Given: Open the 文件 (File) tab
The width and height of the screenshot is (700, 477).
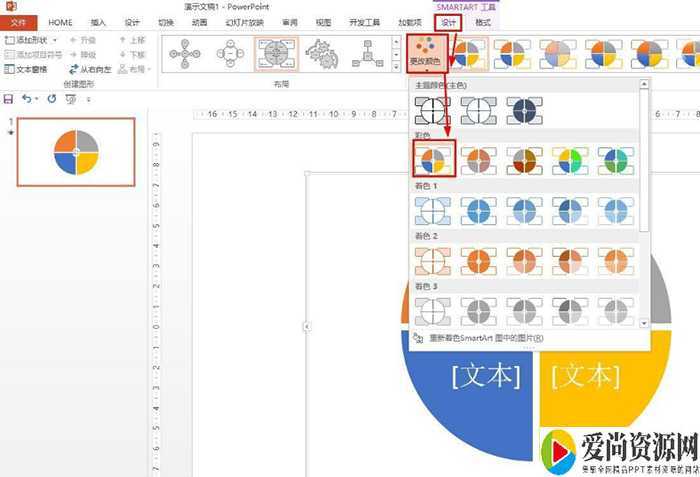Looking at the screenshot, I should coord(18,22).
